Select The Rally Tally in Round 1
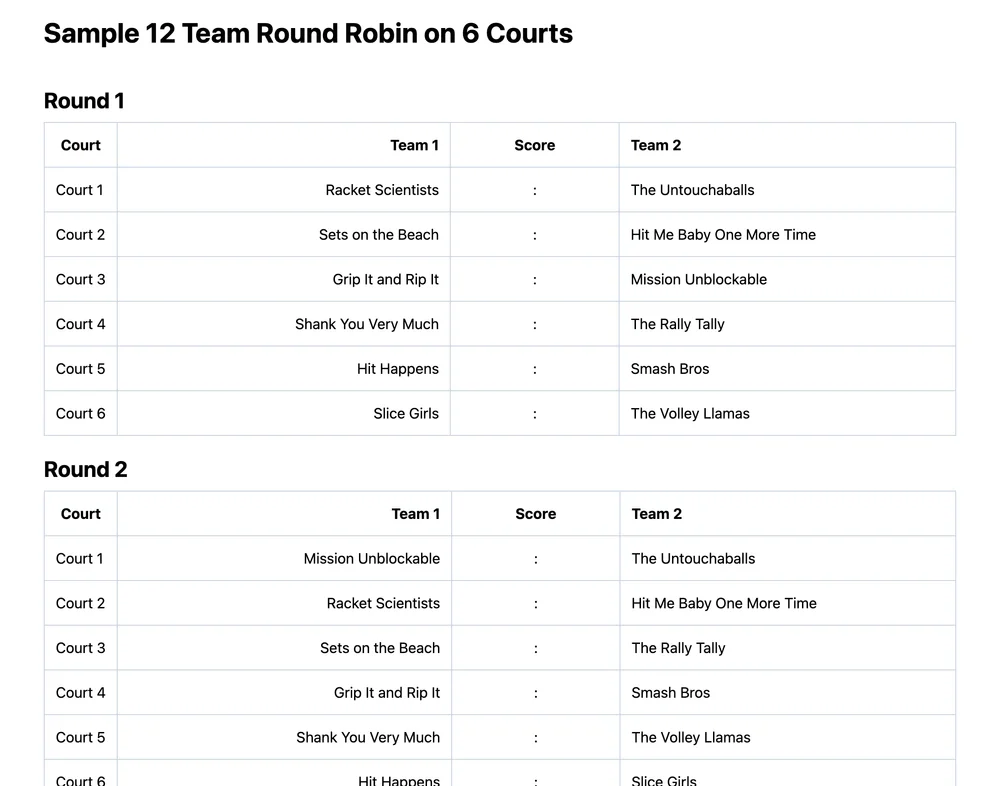This screenshot has width=1000, height=786. click(677, 324)
